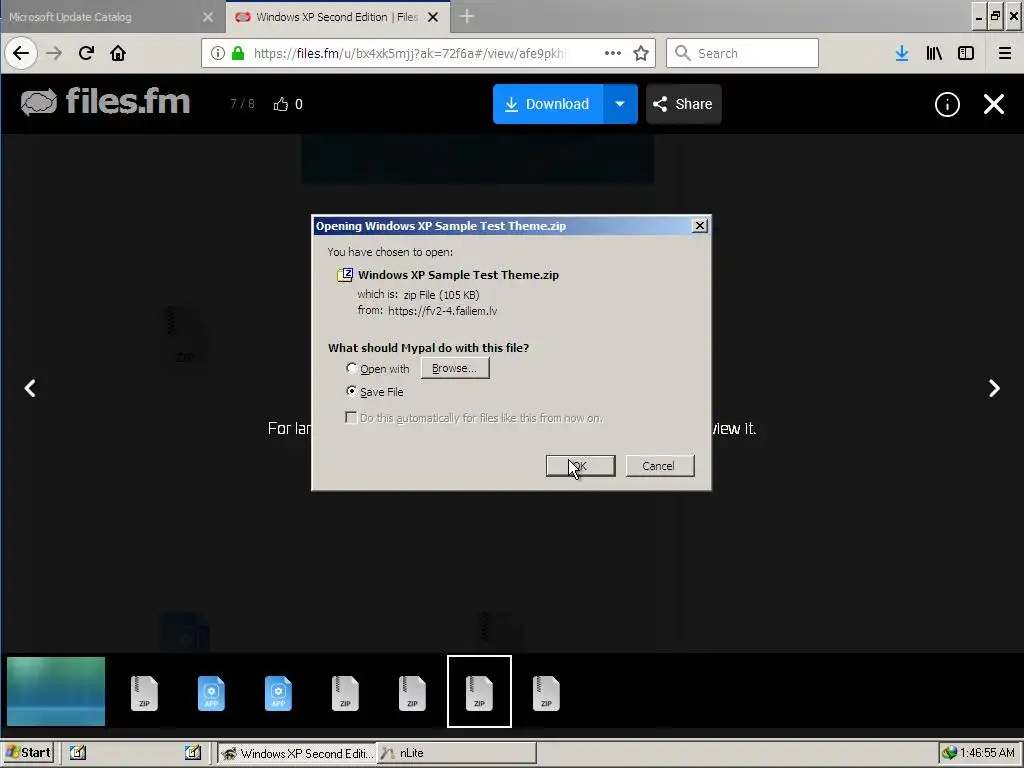Select the Save File radio option
This screenshot has width=1024, height=768.
click(351, 391)
